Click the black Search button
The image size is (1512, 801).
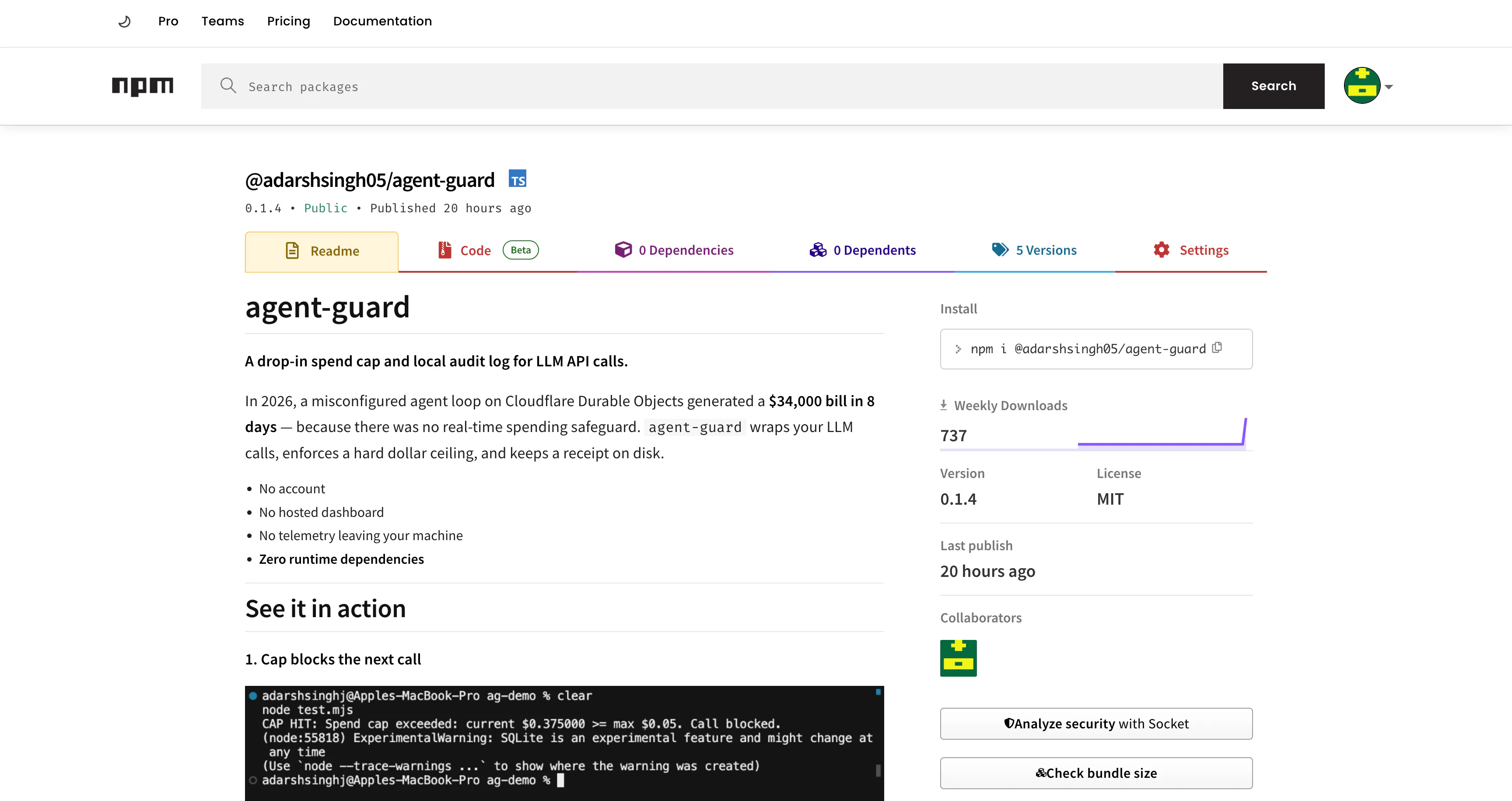point(1273,86)
